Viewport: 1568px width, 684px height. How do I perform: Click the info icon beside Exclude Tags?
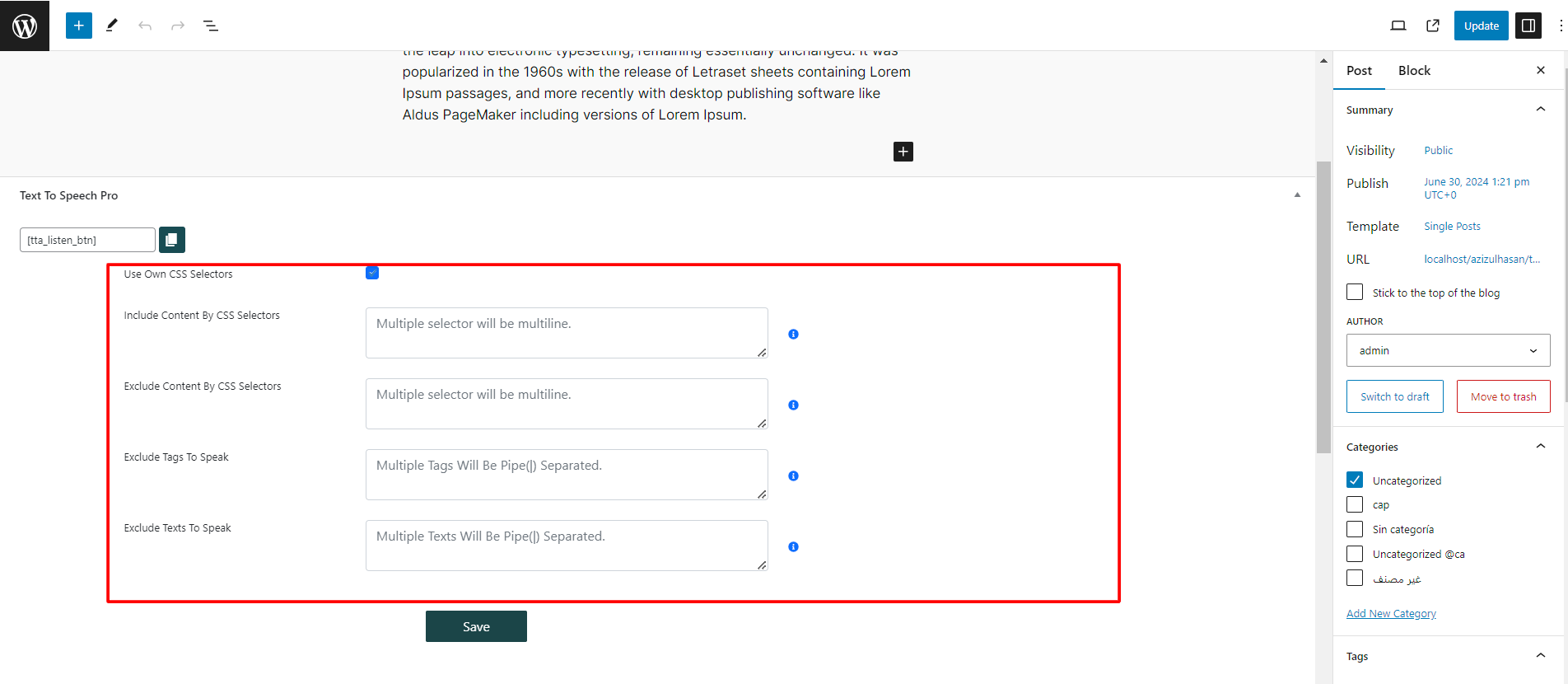(x=793, y=476)
